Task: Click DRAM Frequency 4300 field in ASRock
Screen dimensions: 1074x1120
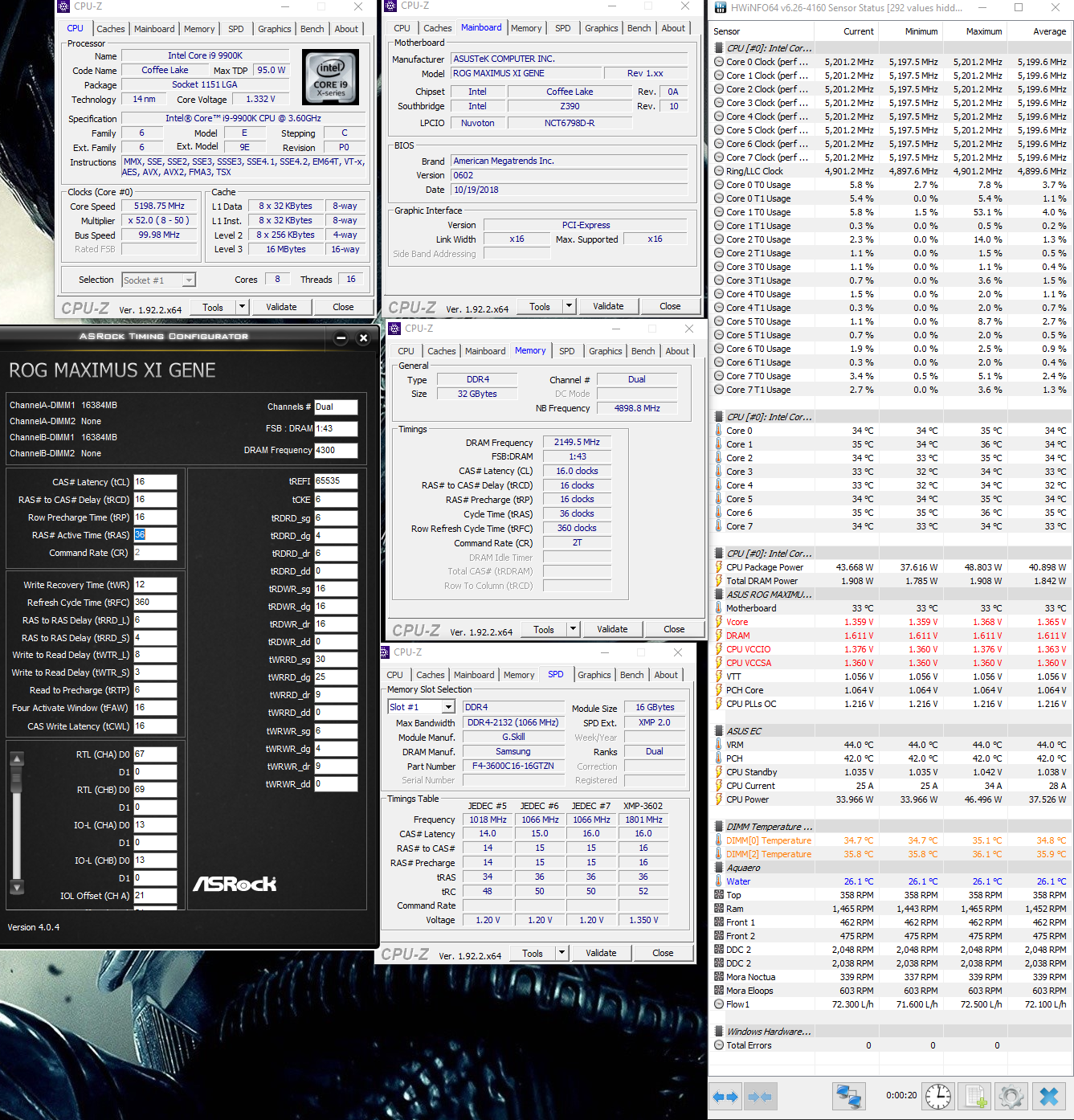Action: (x=336, y=451)
